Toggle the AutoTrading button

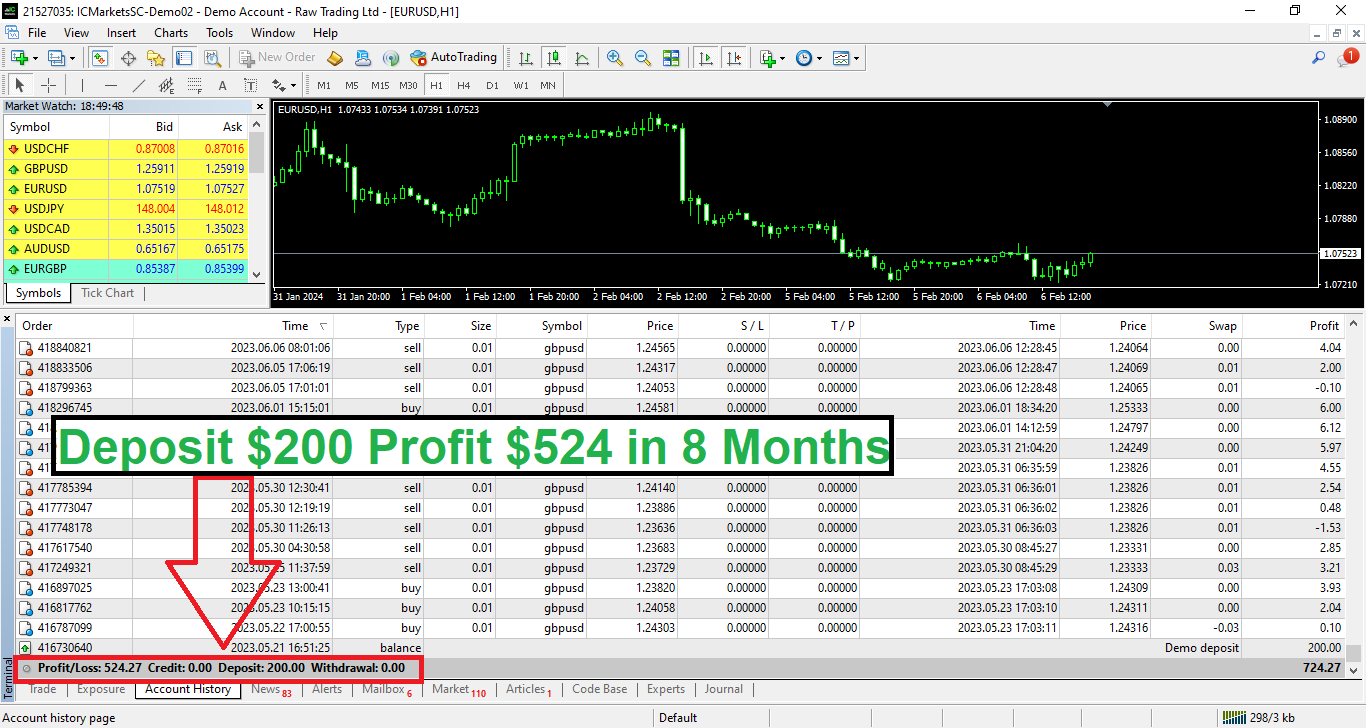(x=453, y=58)
